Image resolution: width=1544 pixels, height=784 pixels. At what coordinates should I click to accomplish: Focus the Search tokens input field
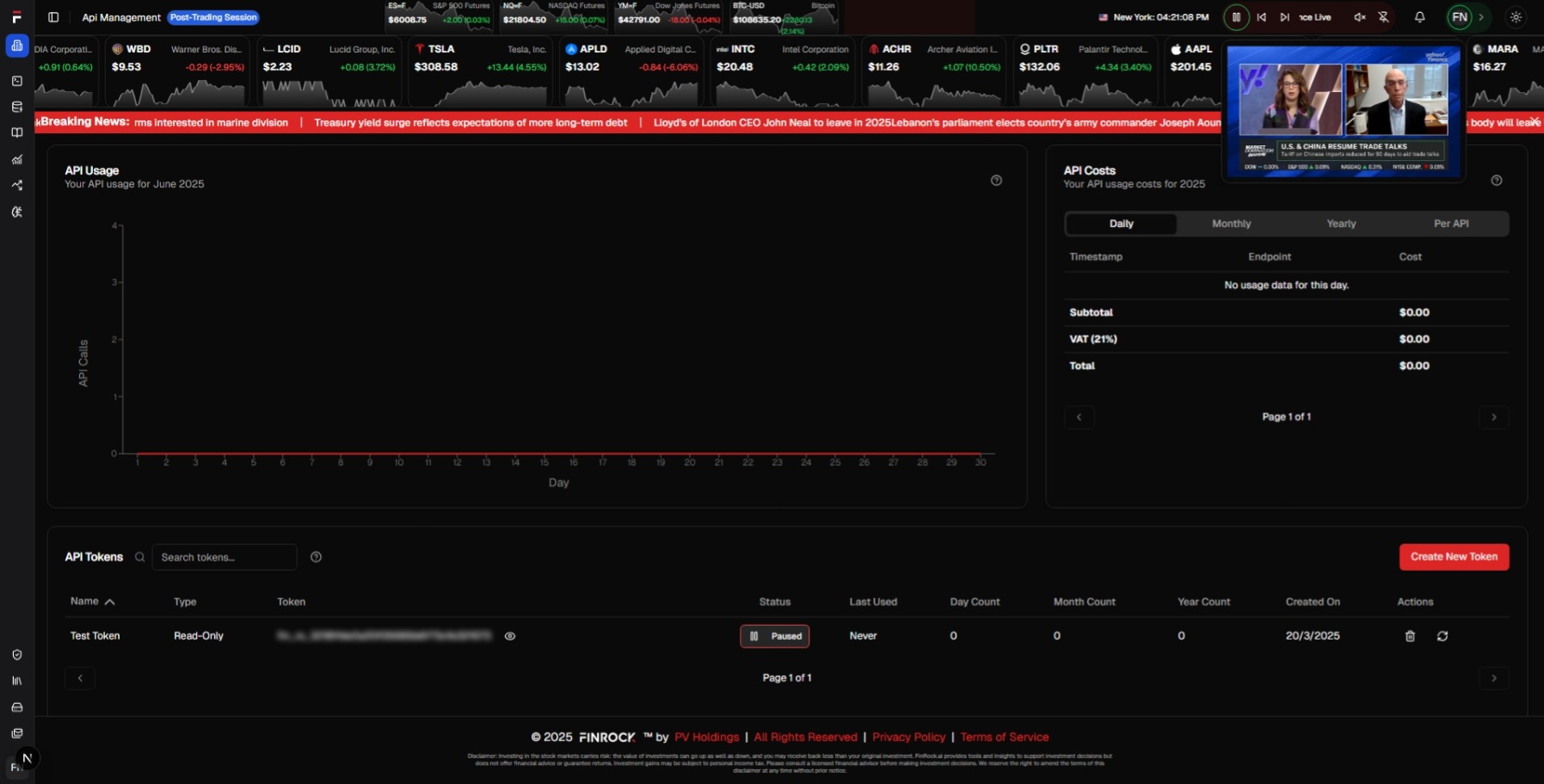225,557
